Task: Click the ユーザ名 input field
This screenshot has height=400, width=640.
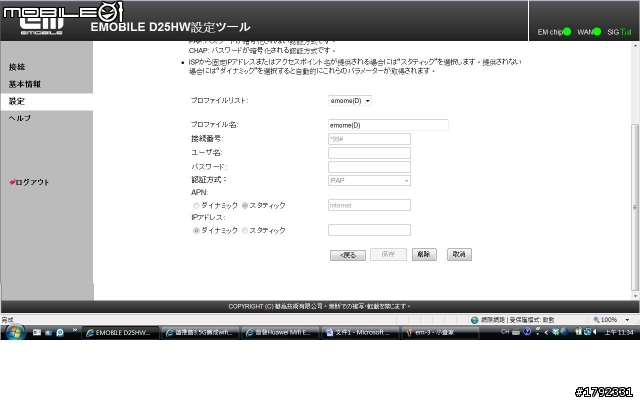Action: [369, 153]
